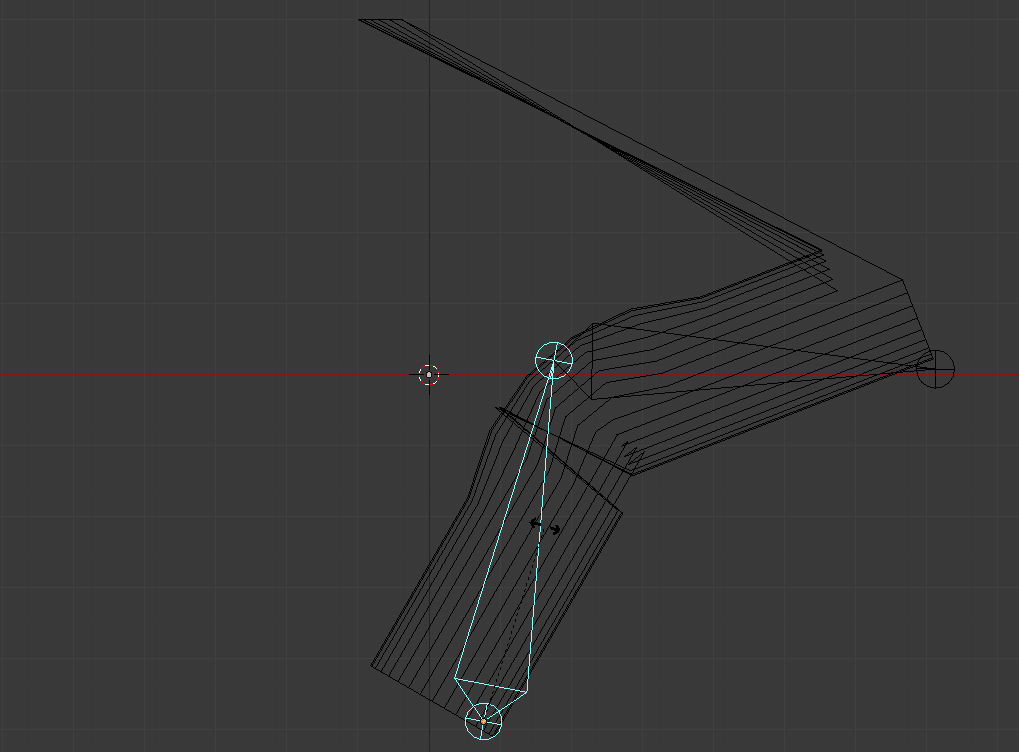Select the bone joint with the orange dot

point(484,721)
